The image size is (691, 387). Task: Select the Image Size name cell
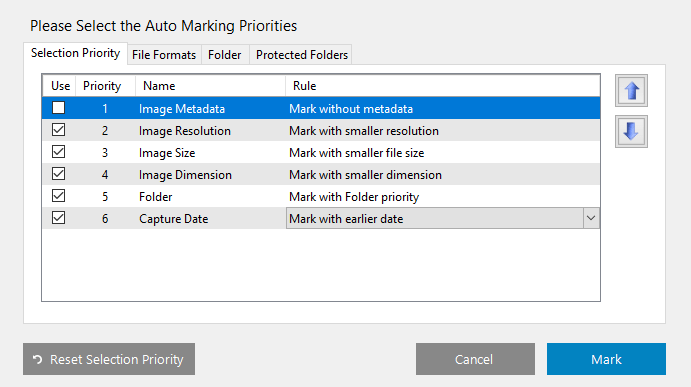[x=210, y=153]
